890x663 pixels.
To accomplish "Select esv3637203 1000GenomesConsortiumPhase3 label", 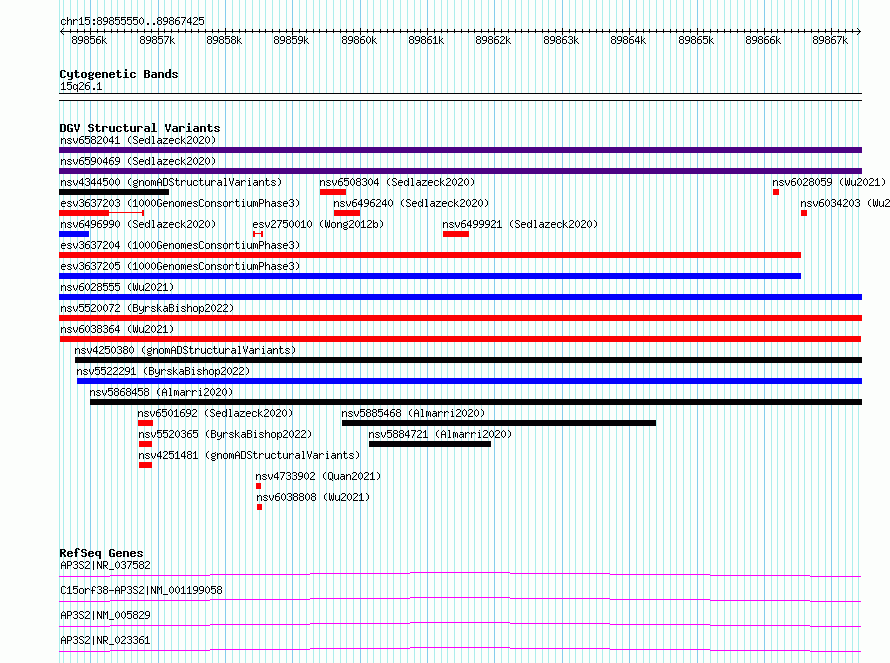I will 180,203.
